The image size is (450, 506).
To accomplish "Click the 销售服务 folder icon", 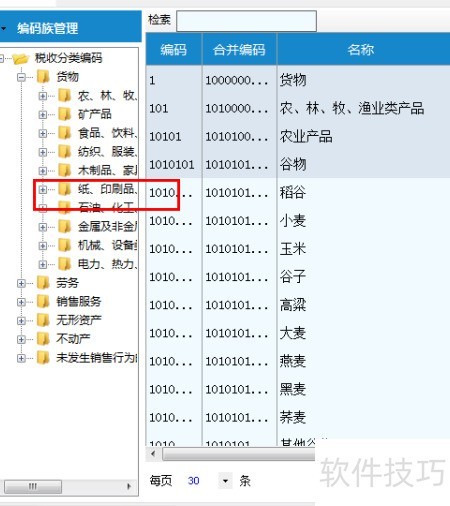I will (43, 301).
